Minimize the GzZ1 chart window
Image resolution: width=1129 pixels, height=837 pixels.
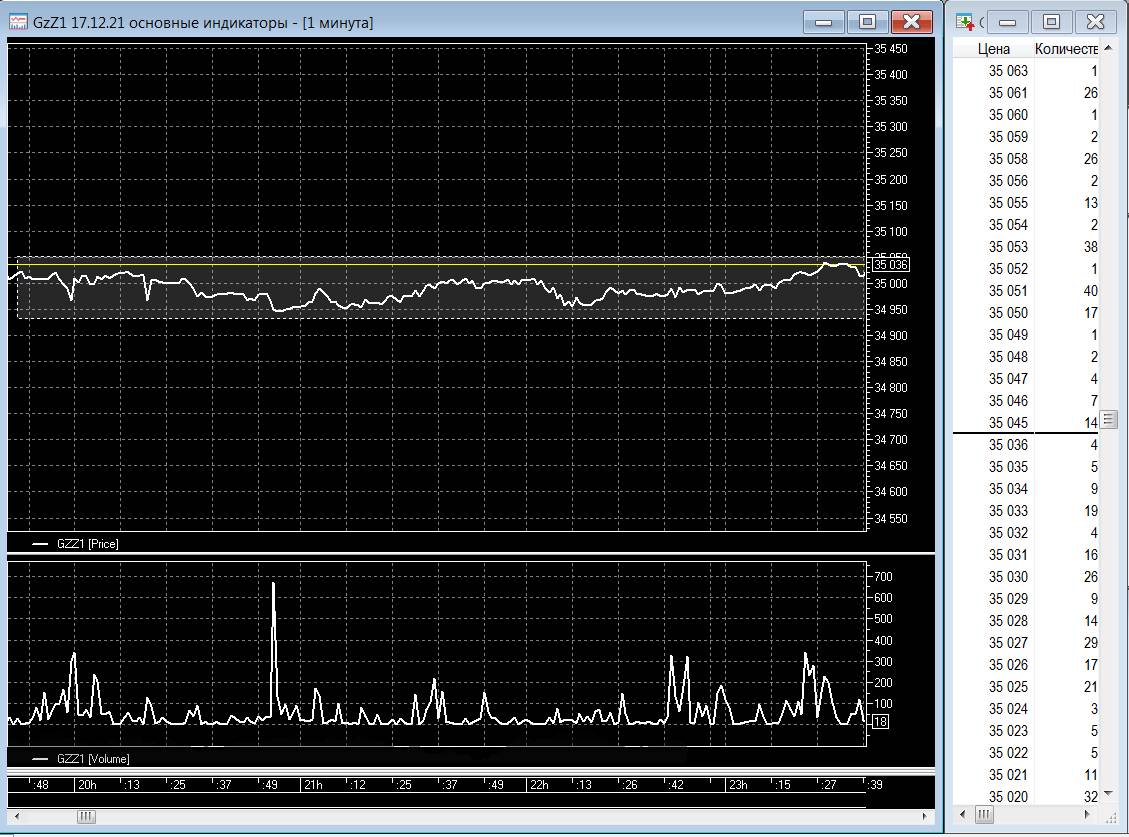[x=823, y=22]
